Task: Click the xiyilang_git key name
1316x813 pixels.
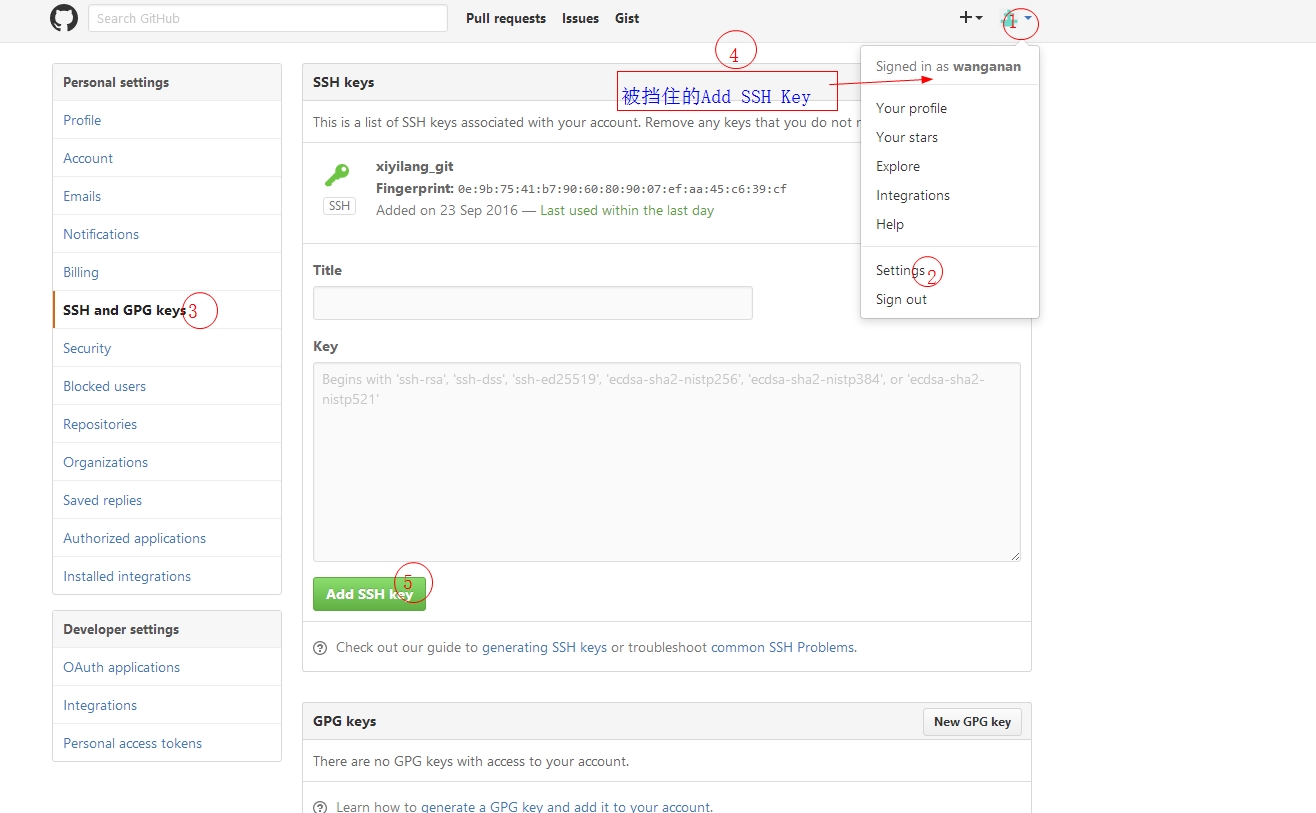Action: pos(414,166)
